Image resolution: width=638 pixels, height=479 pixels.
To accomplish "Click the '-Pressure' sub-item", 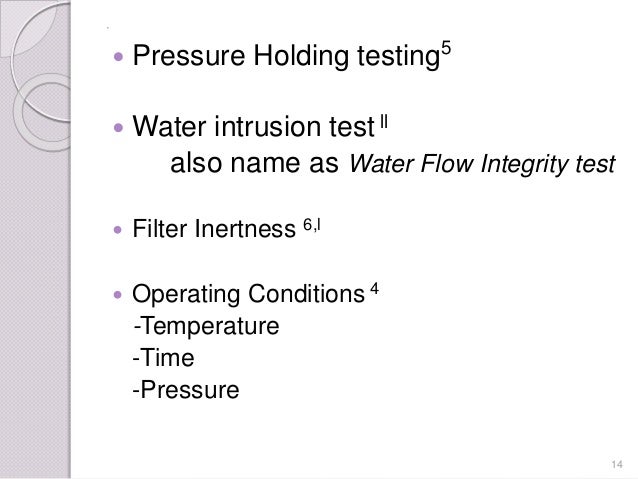I will tap(186, 390).
